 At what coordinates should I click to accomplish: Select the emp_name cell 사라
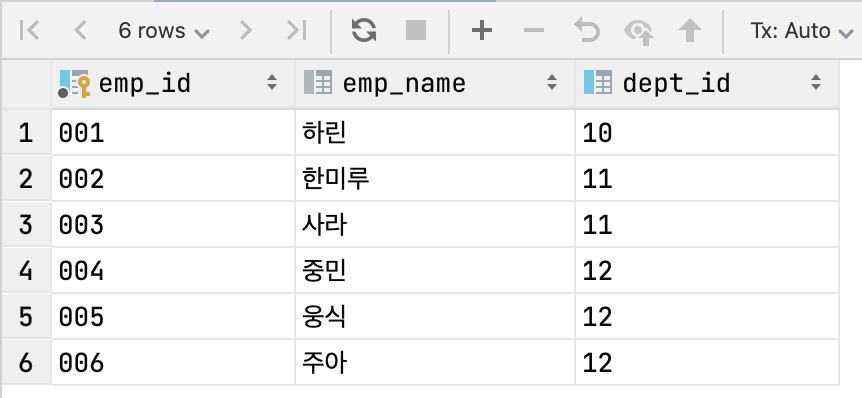[x=435, y=225]
